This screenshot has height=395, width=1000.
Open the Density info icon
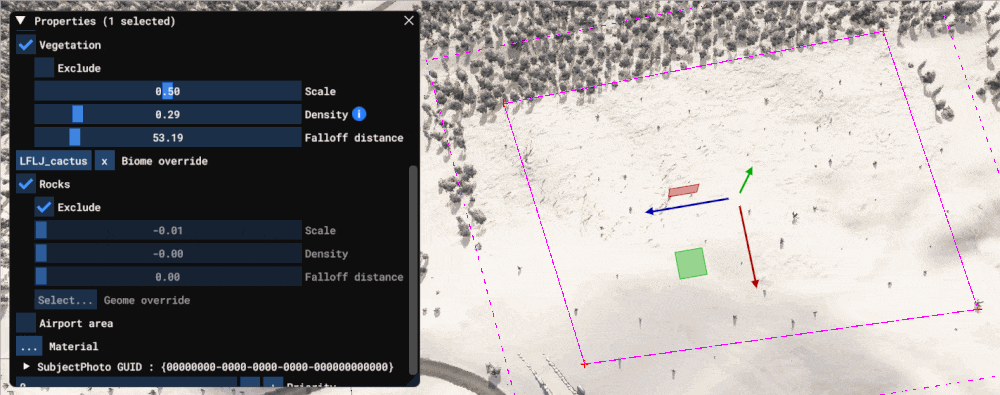pyautogui.click(x=359, y=114)
